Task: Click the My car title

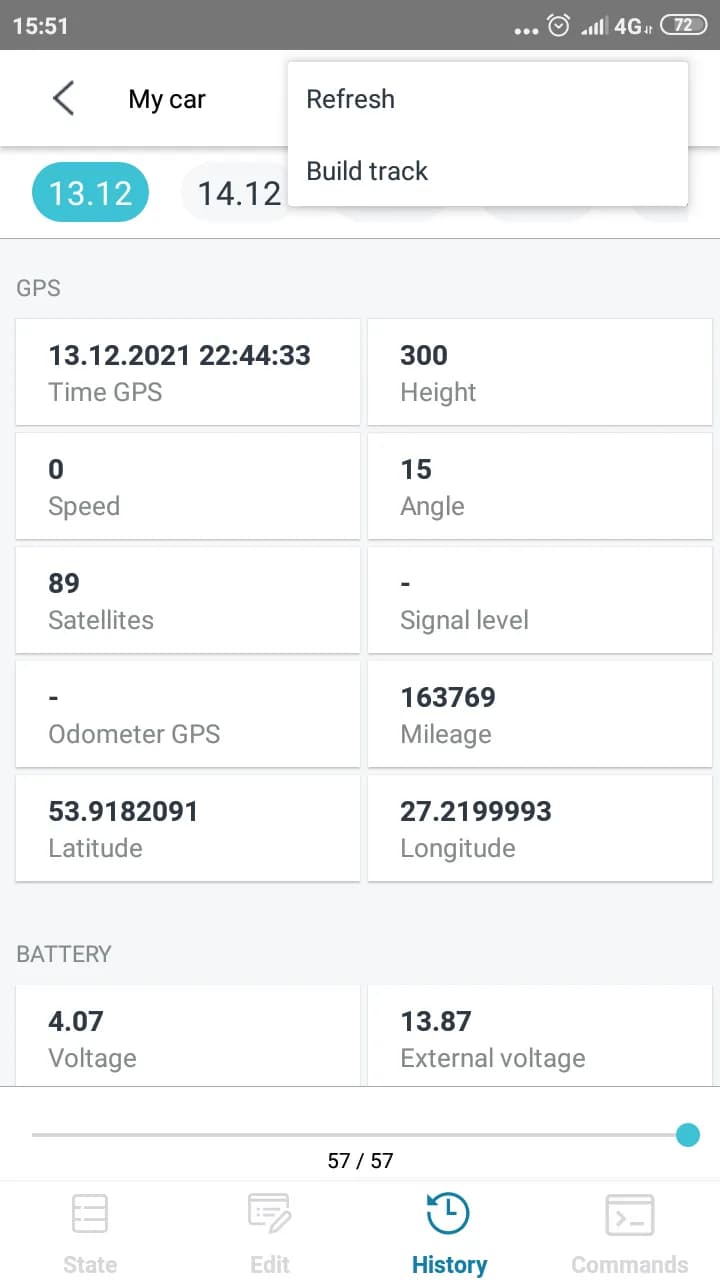Action: (x=167, y=99)
